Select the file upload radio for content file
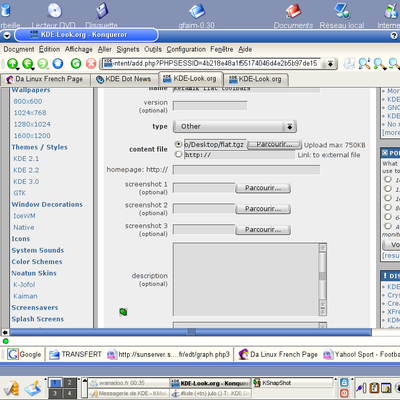 click(x=179, y=144)
